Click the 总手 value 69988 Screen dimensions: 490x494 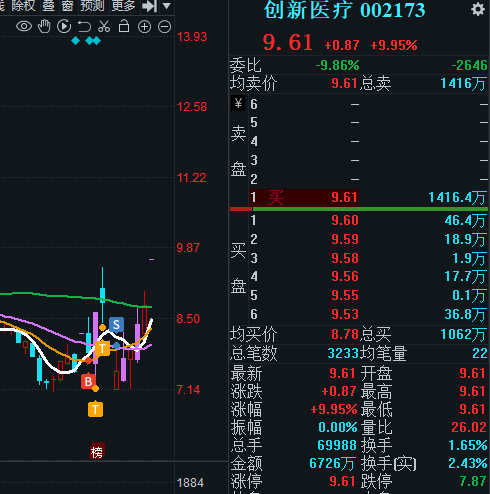(337, 445)
